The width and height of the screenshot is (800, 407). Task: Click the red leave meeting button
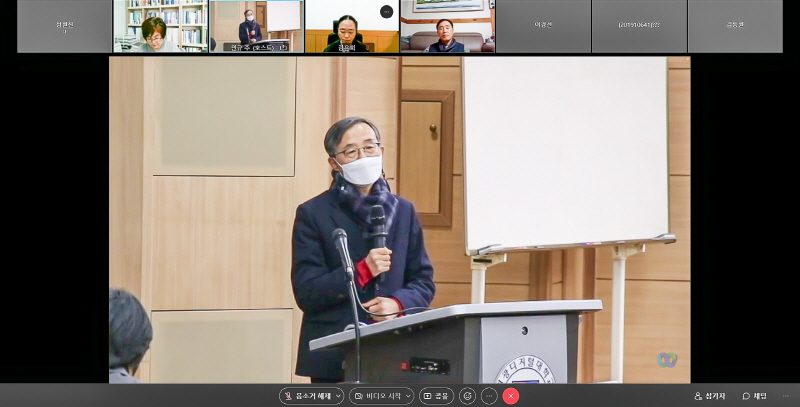coord(511,396)
